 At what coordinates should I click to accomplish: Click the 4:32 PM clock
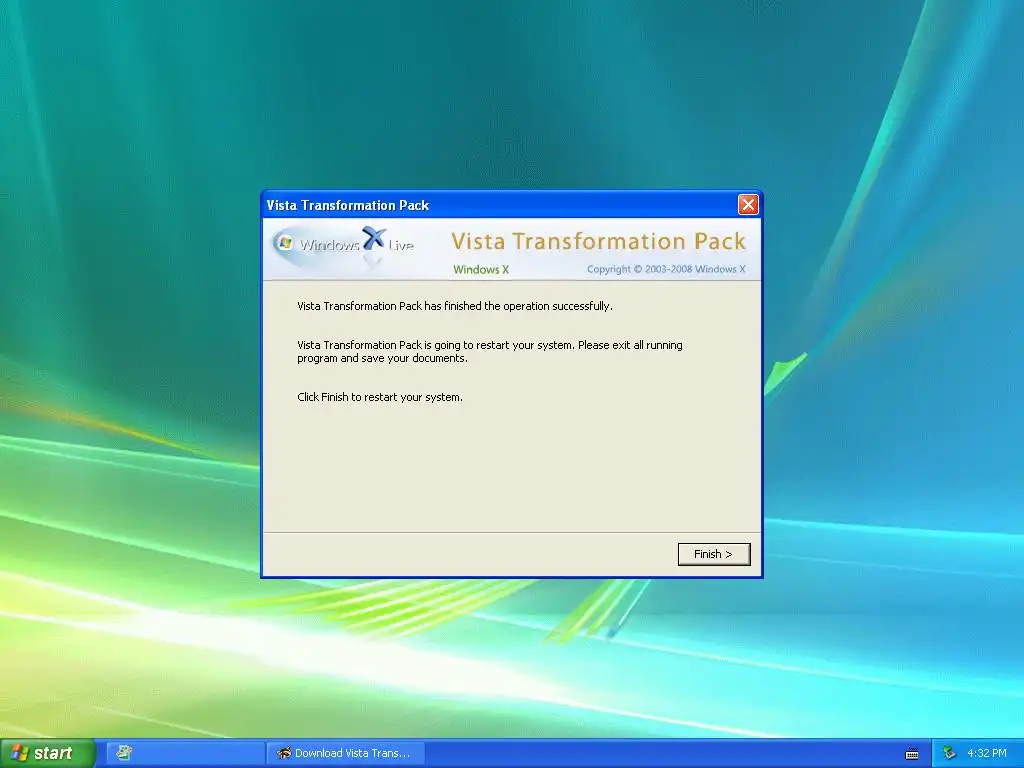pos(987,753)
